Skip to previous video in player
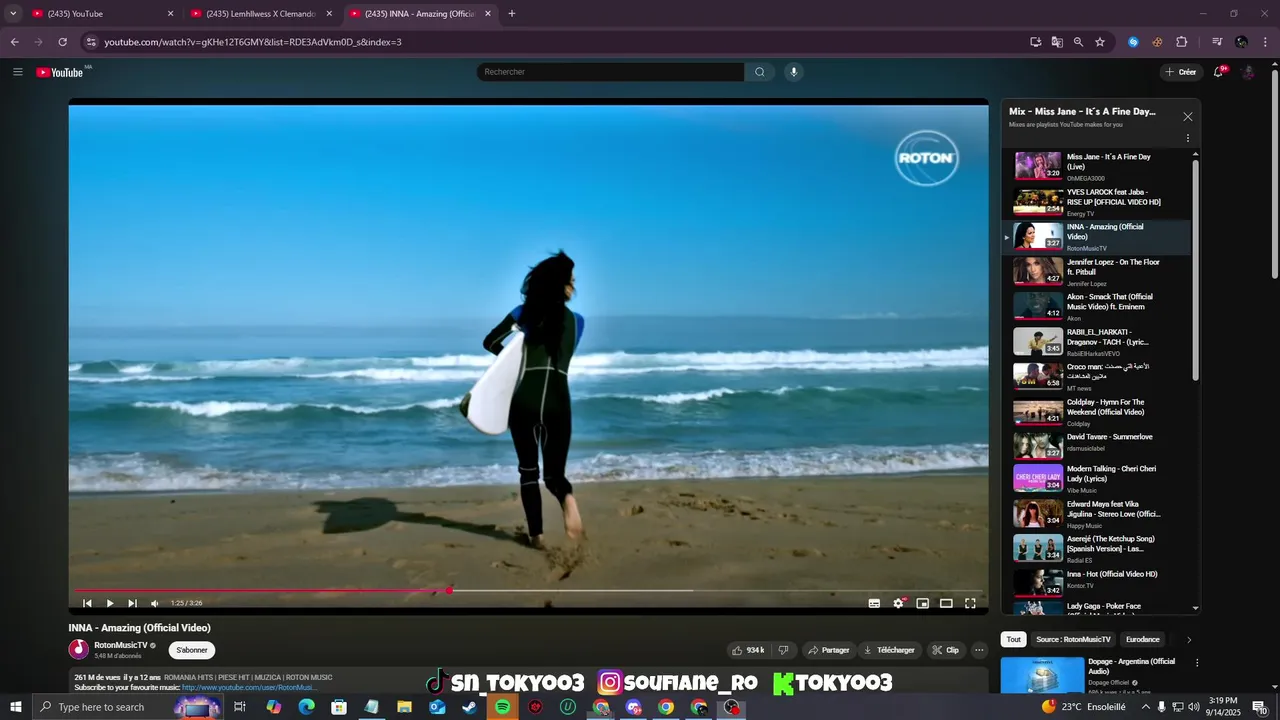Image resolution: width=1280 pixels, height=720 pixels. 87,603
